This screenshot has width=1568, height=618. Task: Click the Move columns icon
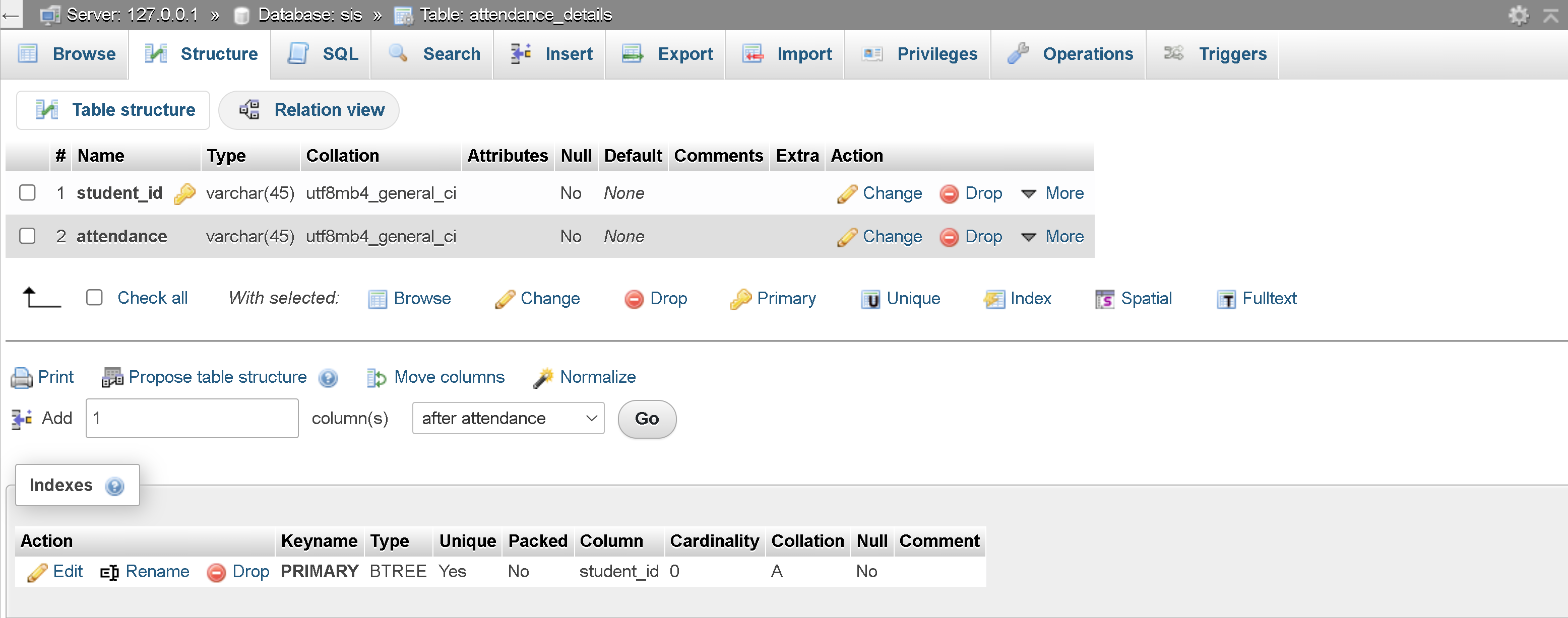pyautogui.click(x=376, y=378)
